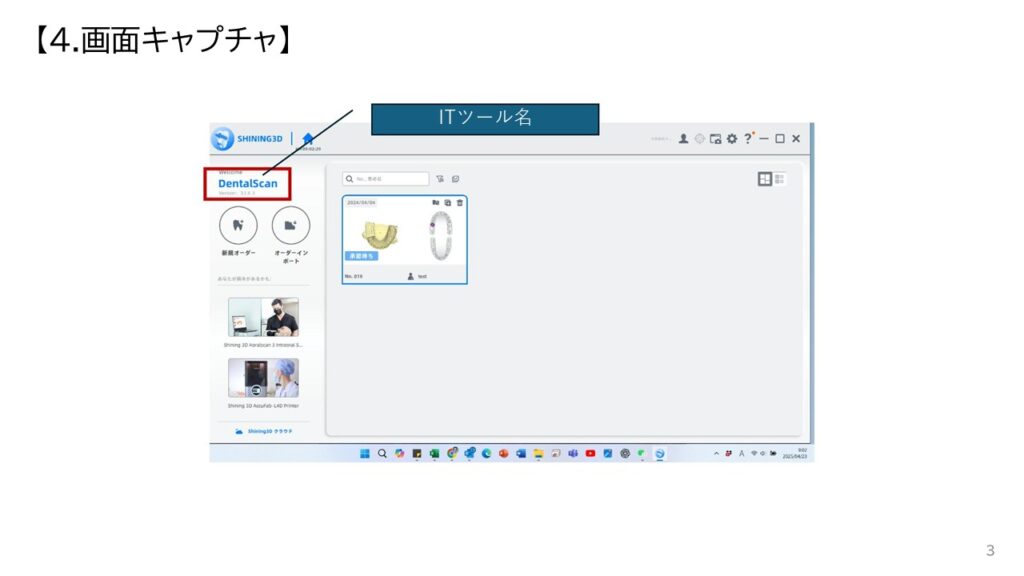1024x576 pixels.
Task: Open the AccuFab-L4D Printer thumbnail
Action: (263, 379)
